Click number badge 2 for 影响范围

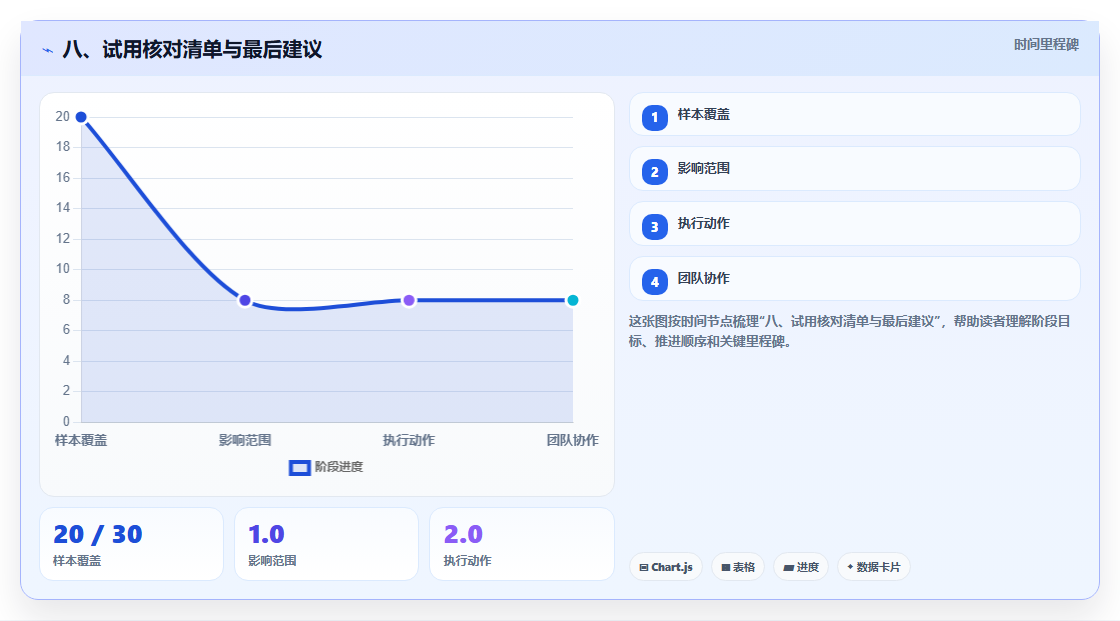point(654,172)
